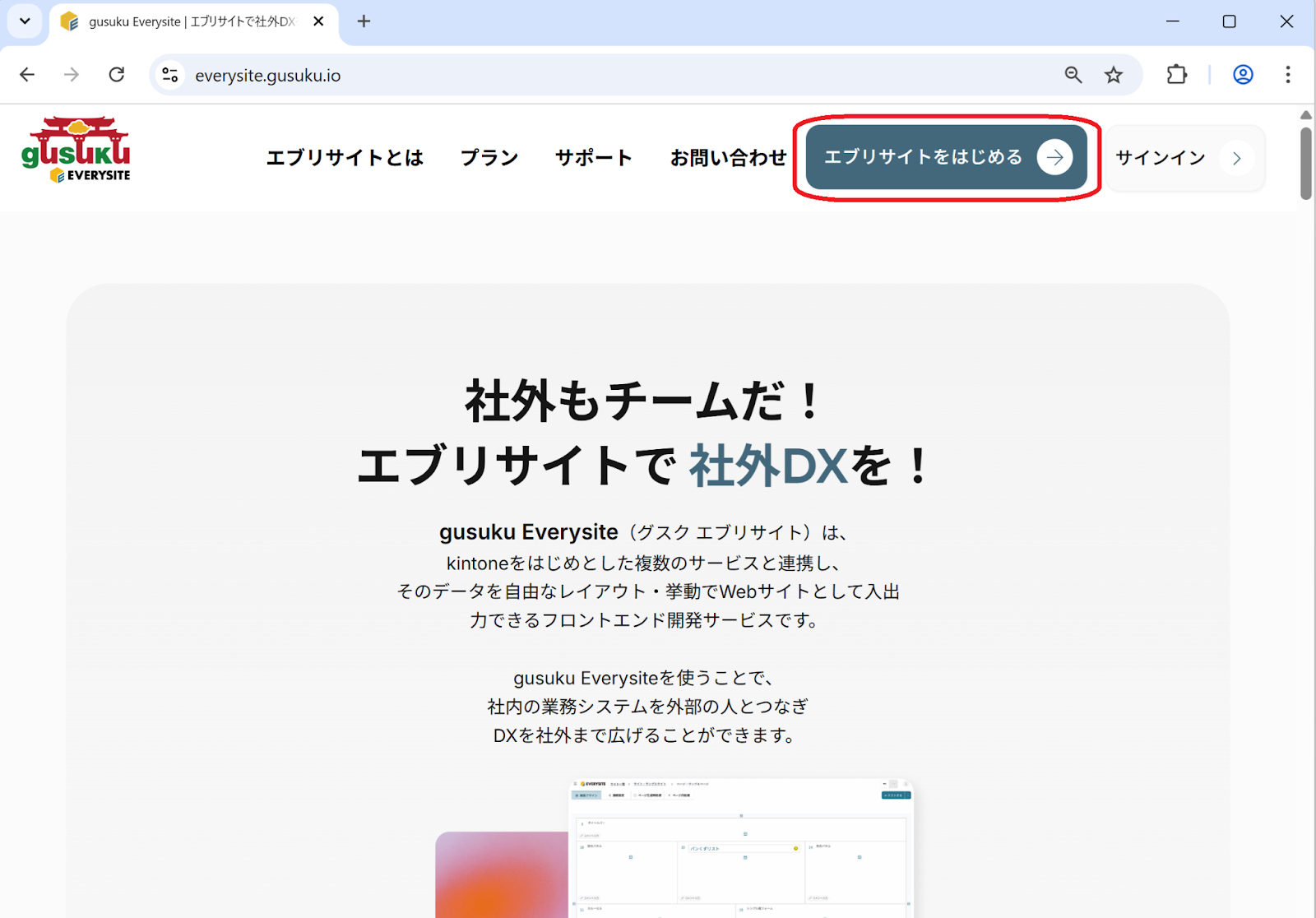Open the サポート menu item
The width and height of the screenshot is (1316, 918).
pos(594,158)
